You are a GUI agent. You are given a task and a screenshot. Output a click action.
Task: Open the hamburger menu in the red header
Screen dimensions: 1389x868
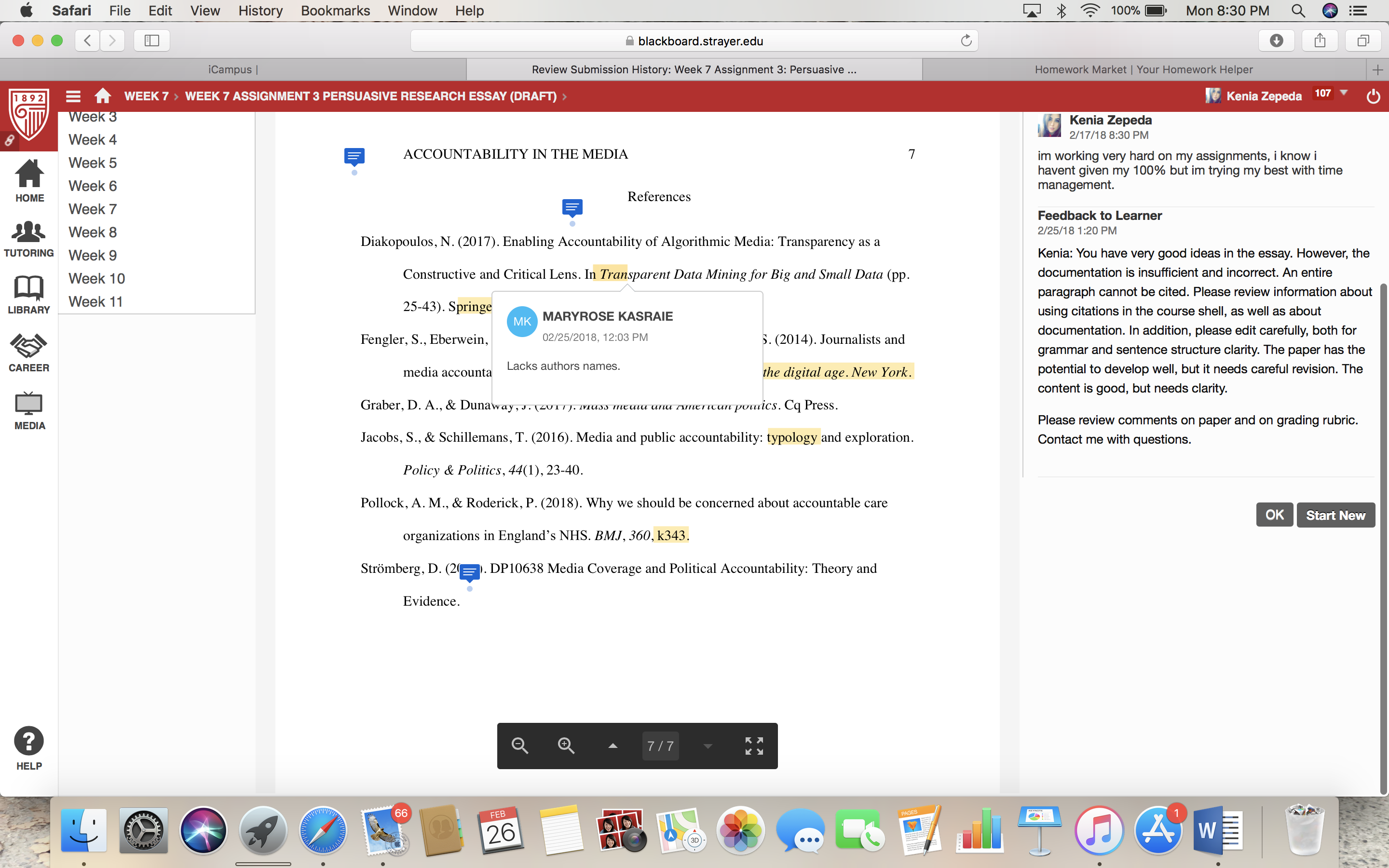tap(73, 96)
